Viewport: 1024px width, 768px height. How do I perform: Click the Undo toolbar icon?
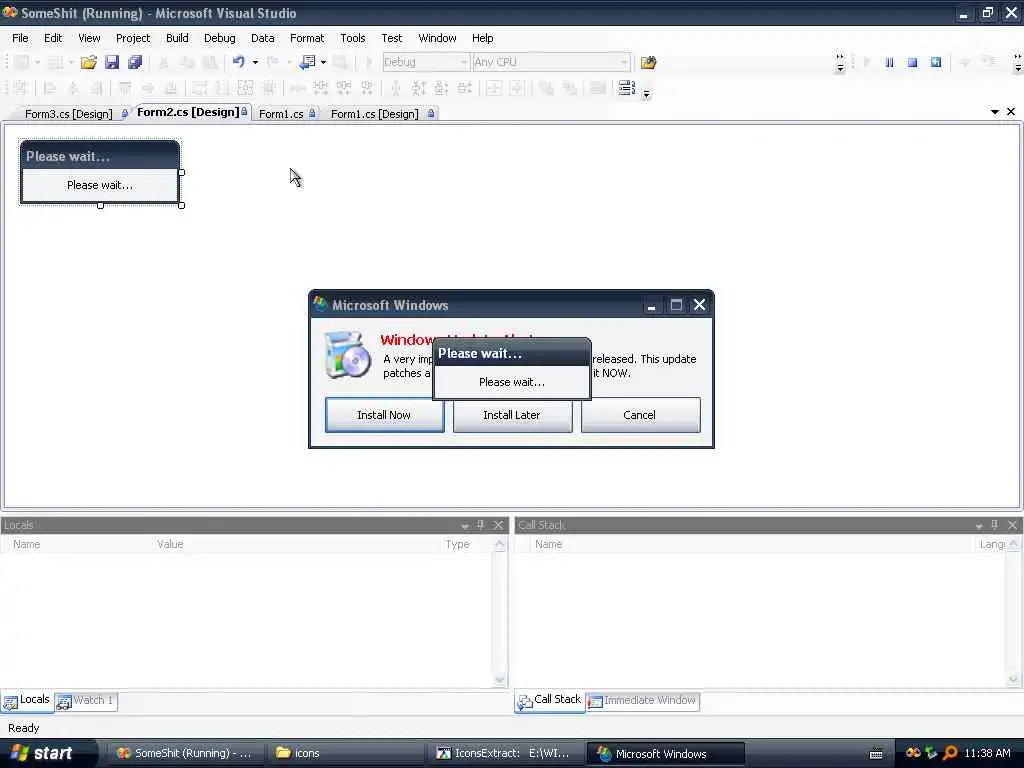pyautogui.click(x=238, y=62)
